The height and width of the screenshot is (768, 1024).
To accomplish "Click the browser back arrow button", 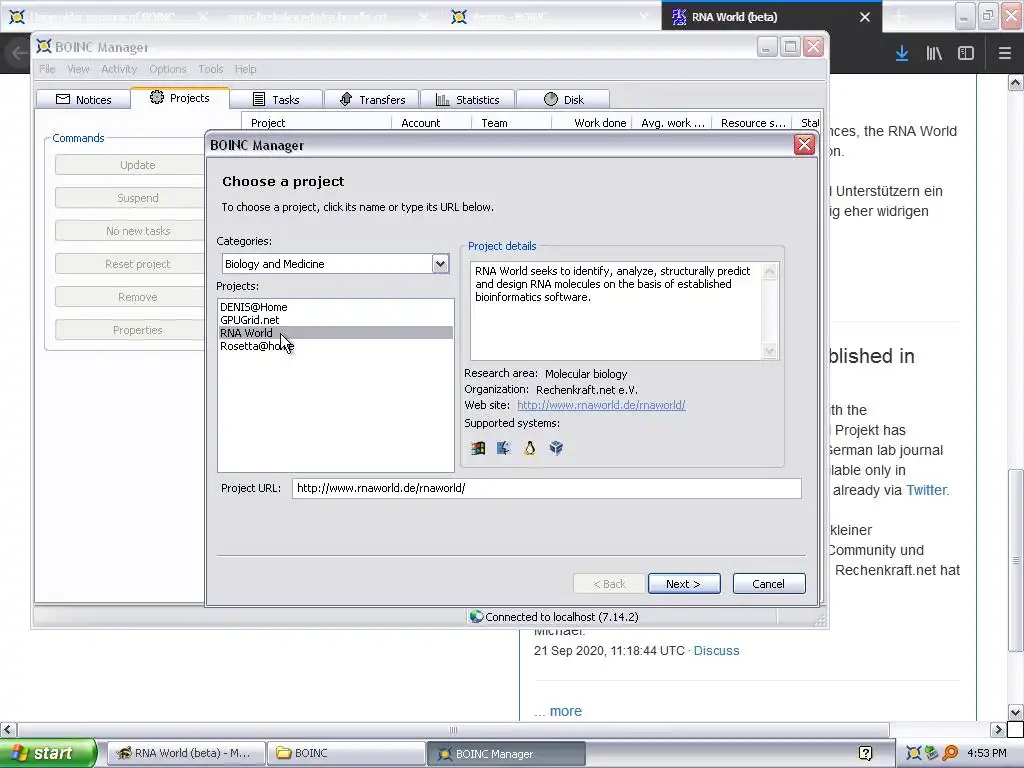I will coord(18,54).
